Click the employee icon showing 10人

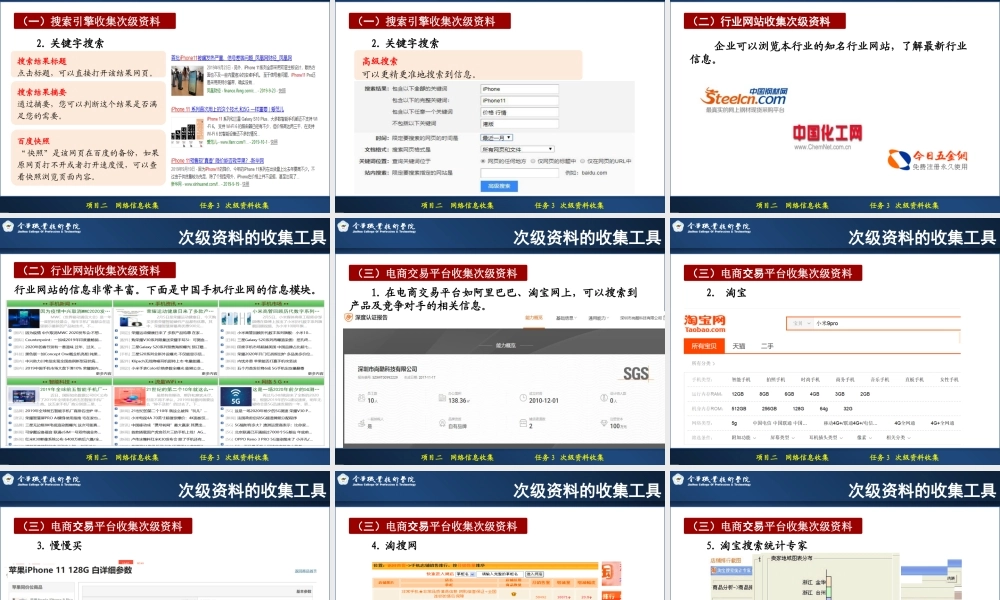tap(361, 397)
